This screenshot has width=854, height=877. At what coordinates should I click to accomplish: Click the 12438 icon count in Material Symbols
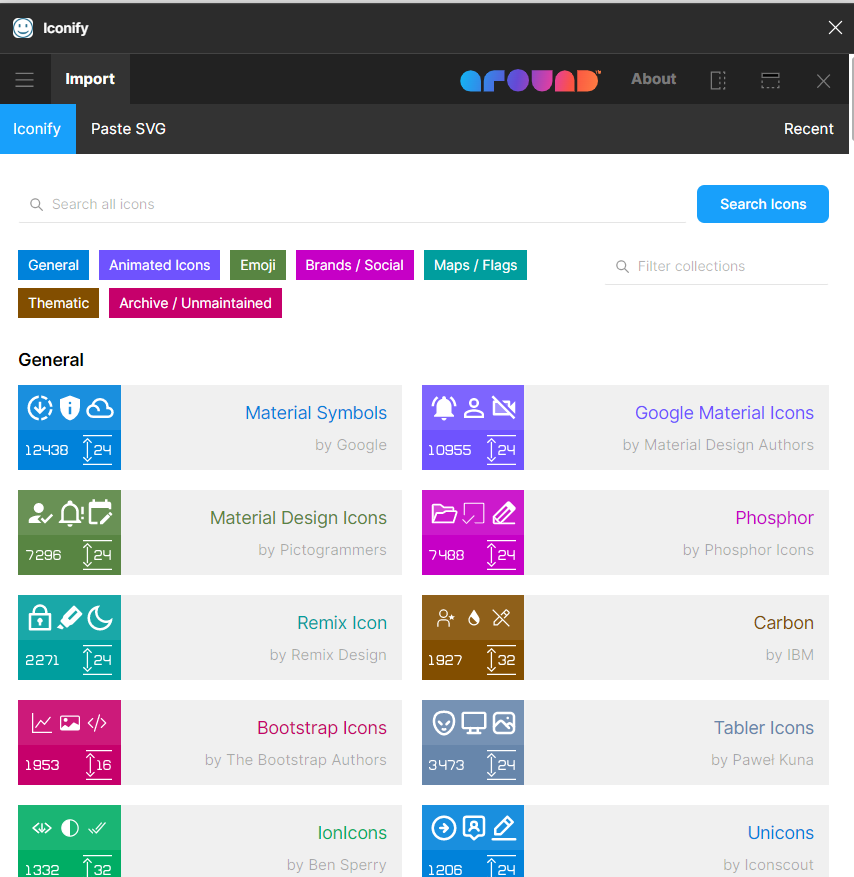pyautogui.click(x=46, y=450)
